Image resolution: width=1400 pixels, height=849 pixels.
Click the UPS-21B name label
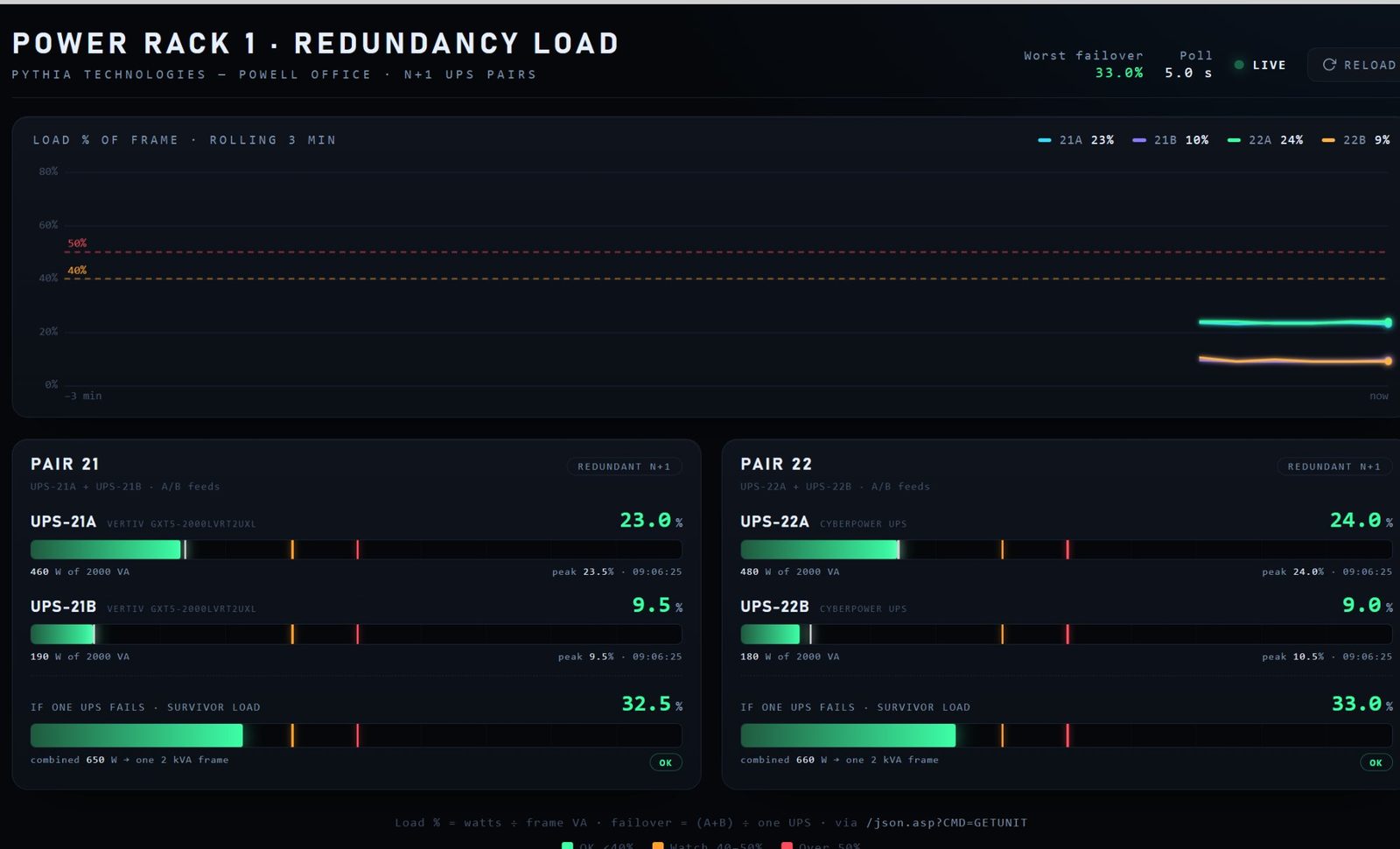(63, 607)
